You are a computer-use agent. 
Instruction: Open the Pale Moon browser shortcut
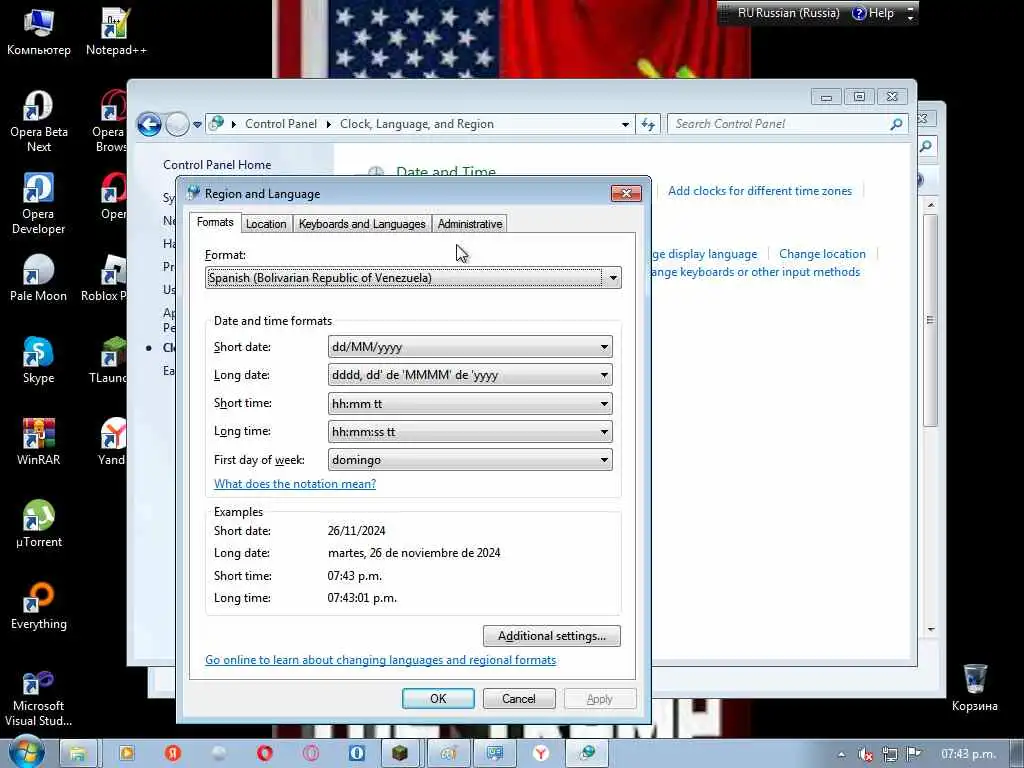tap(39, 279)
